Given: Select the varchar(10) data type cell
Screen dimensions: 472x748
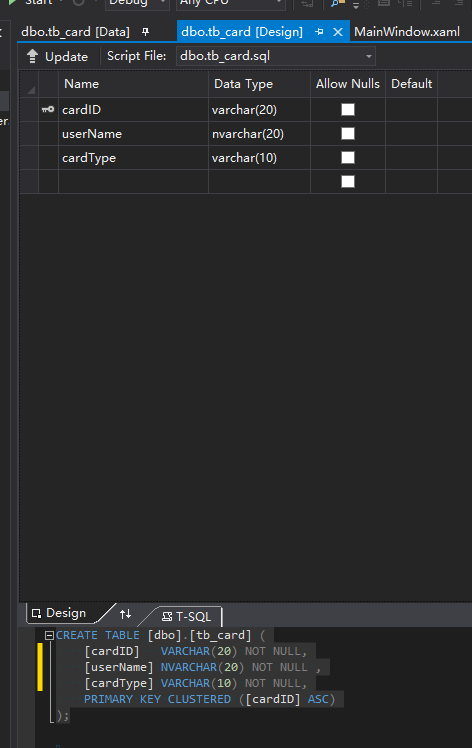Looking at the screenshot, I should click(259, 158).
